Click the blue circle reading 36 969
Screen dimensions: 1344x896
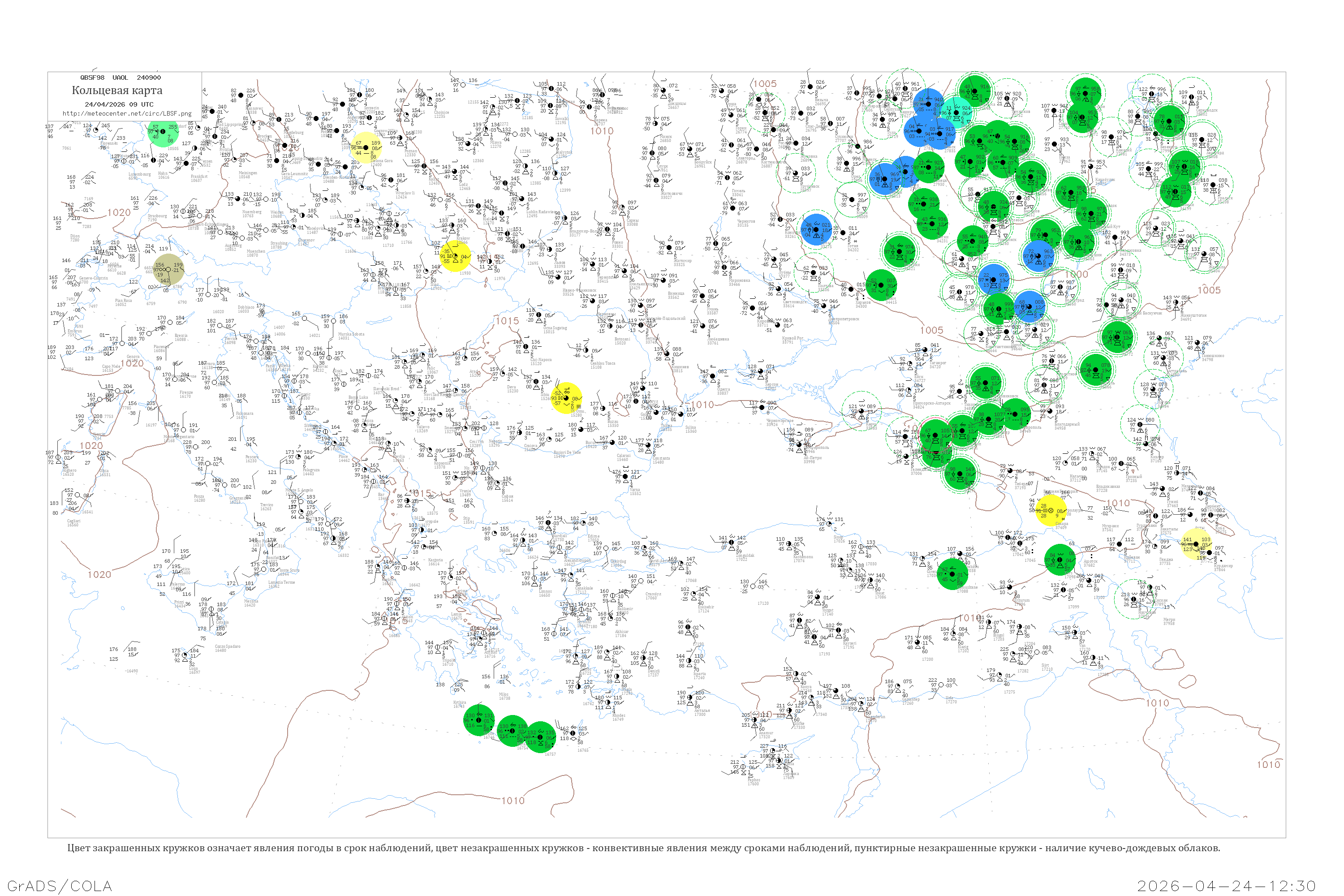tap(884, 179)
